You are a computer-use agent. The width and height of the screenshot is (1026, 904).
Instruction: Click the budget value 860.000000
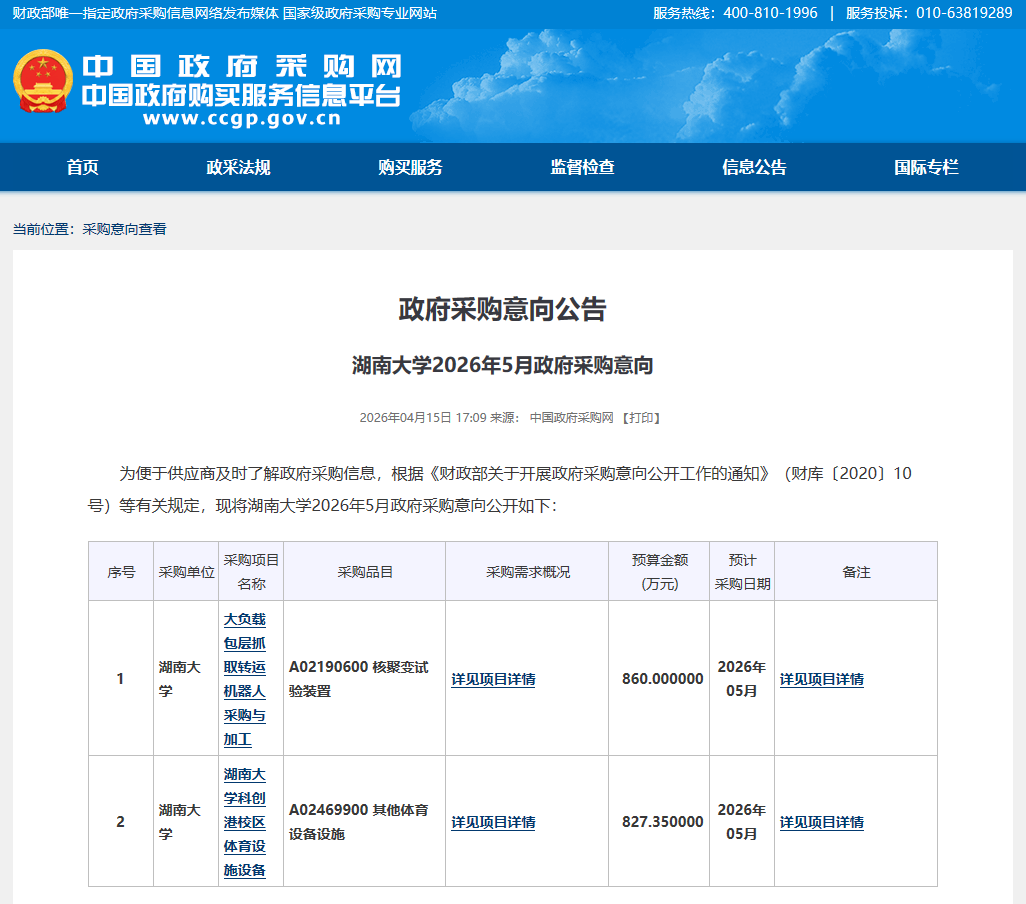tap(662, 679)
